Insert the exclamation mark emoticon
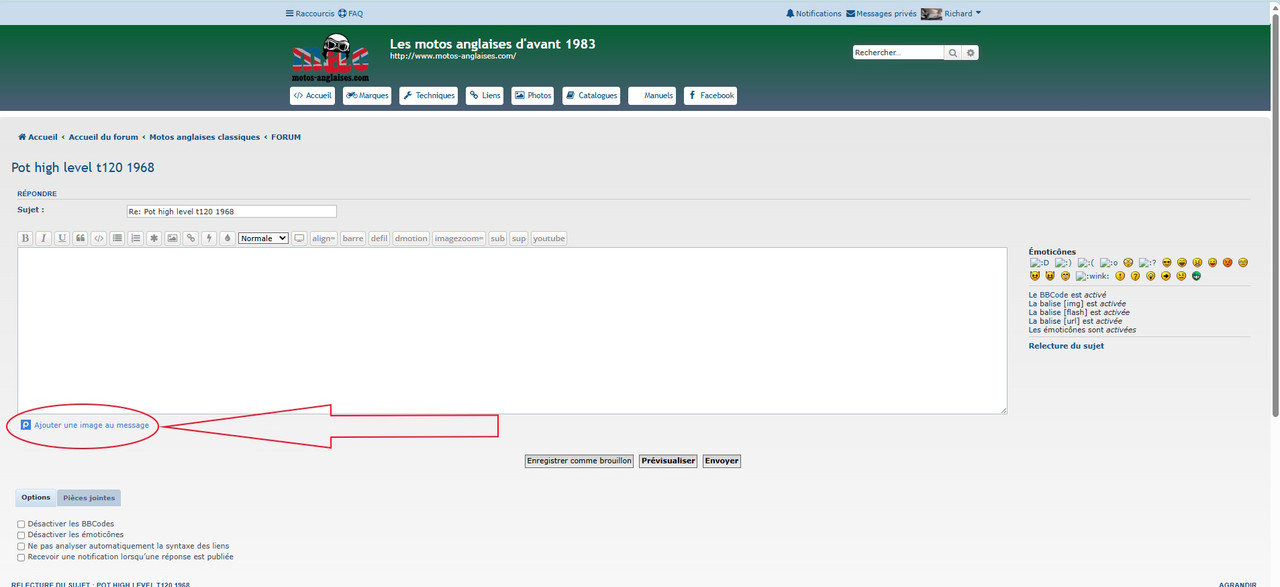The image size is (1280, 587). tap(1120, 276)
